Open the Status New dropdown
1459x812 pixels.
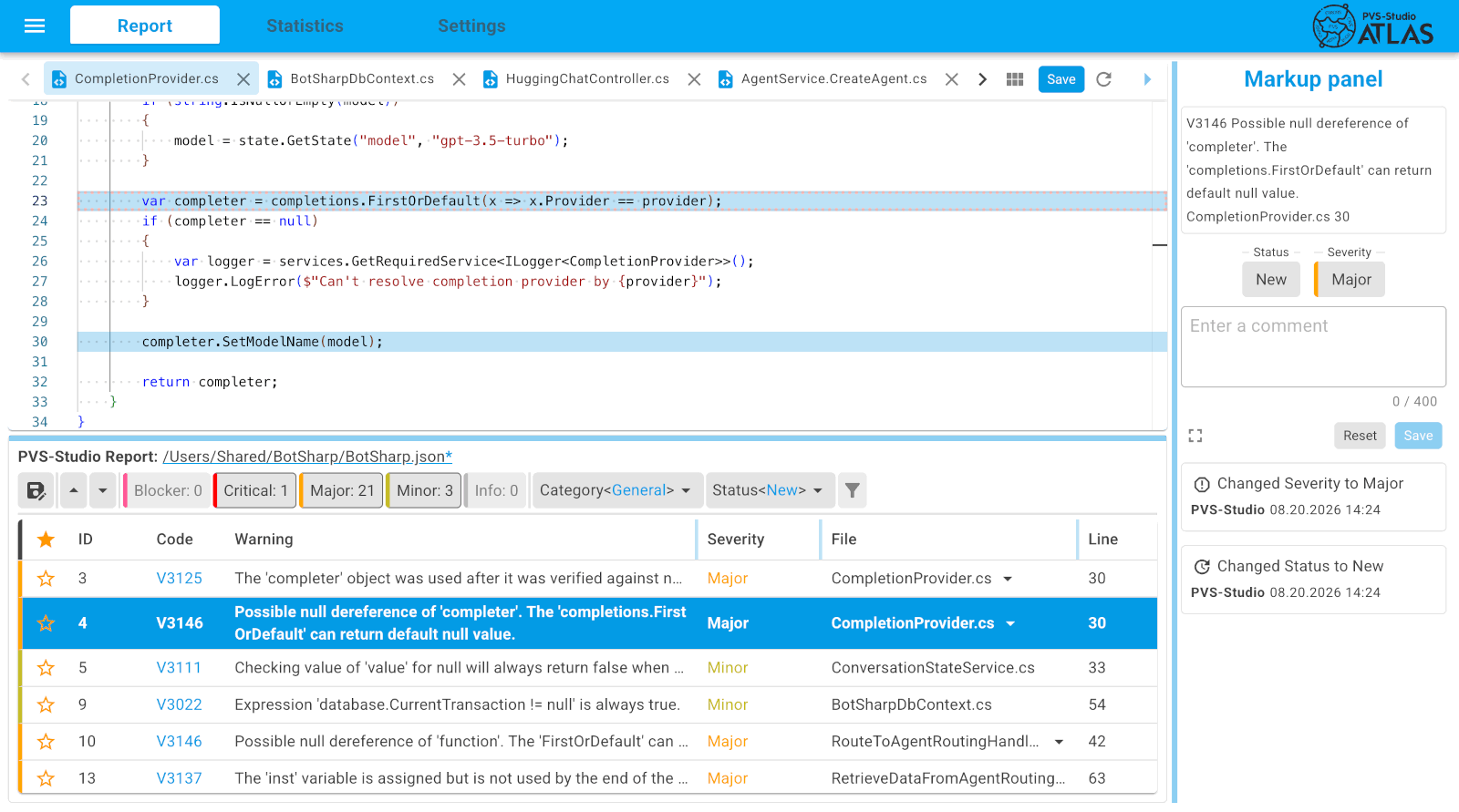(770, 490)
